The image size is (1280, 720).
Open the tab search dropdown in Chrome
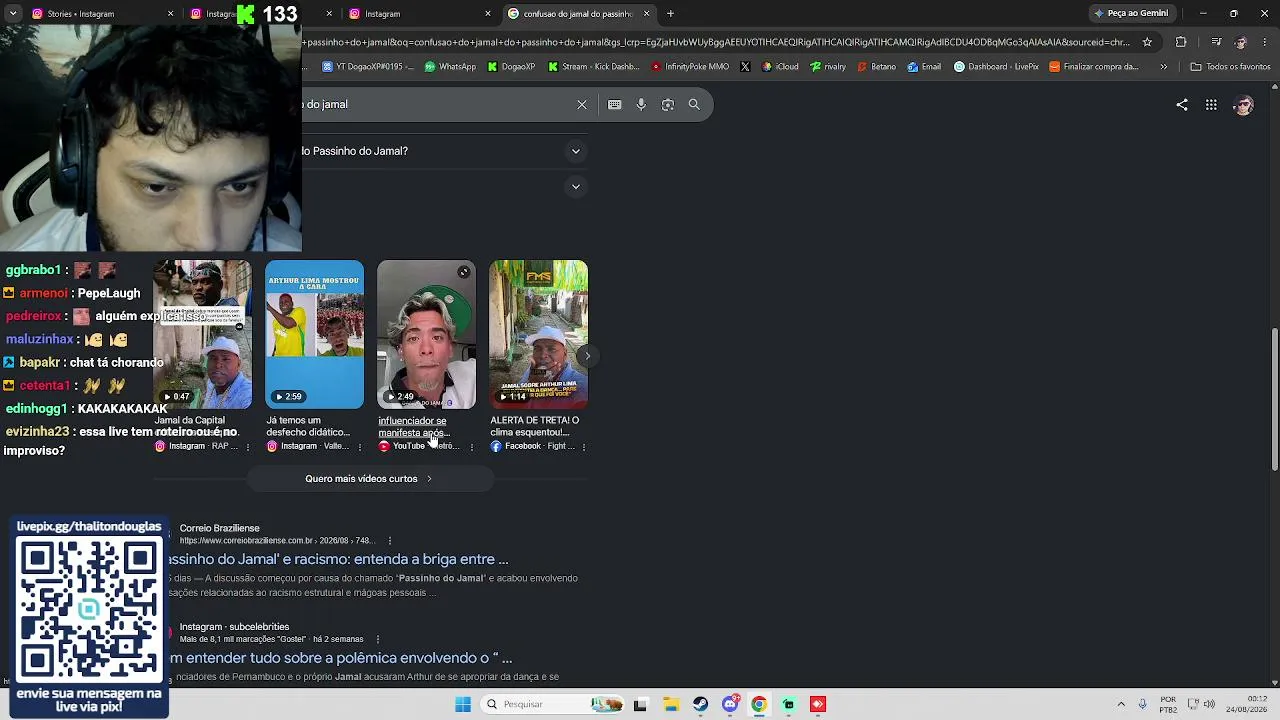pyautogui.click(x=13, y=14)
